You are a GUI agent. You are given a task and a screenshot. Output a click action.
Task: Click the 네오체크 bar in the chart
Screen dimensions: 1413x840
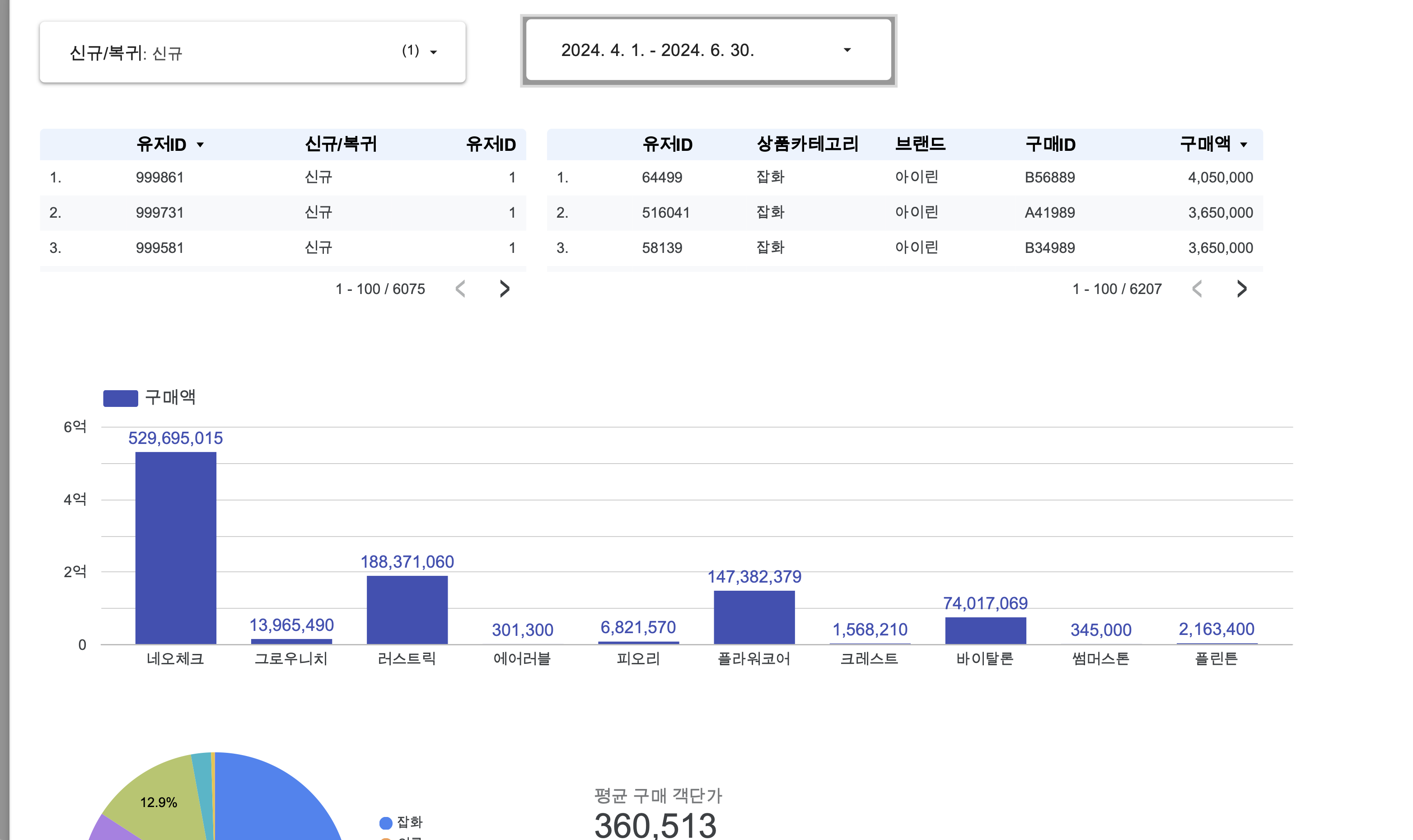click(175, 548)
